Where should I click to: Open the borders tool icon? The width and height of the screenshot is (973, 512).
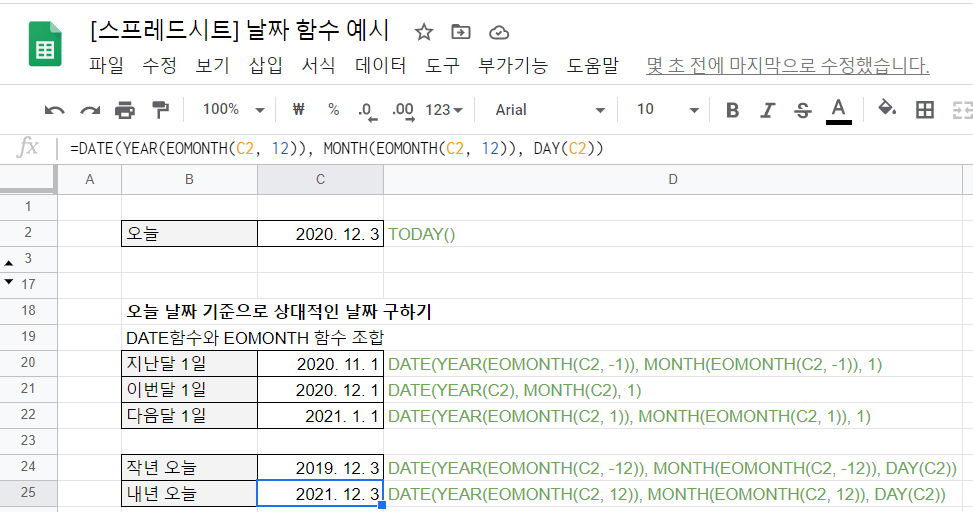tap(925, 110)
